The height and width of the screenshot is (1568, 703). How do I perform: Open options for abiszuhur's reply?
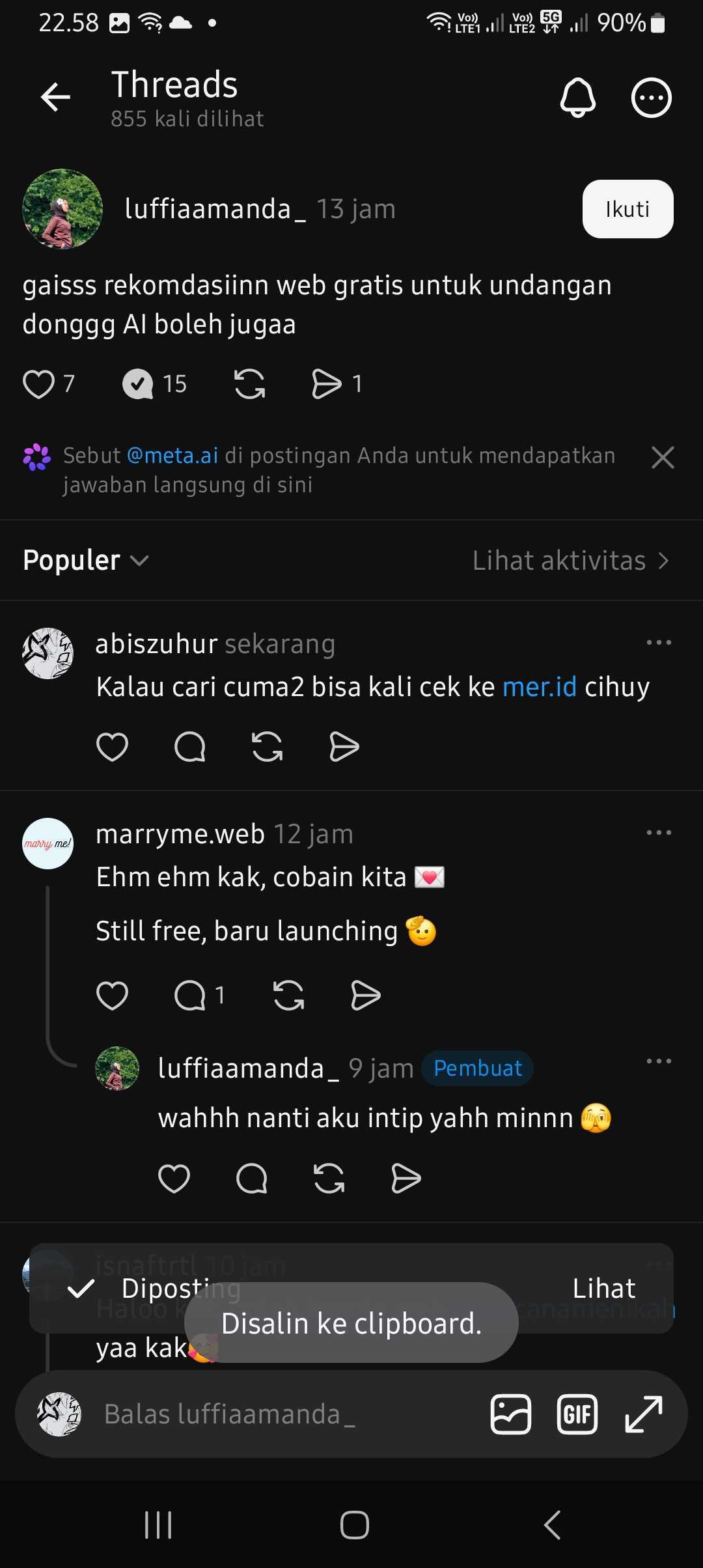(659, 643)
